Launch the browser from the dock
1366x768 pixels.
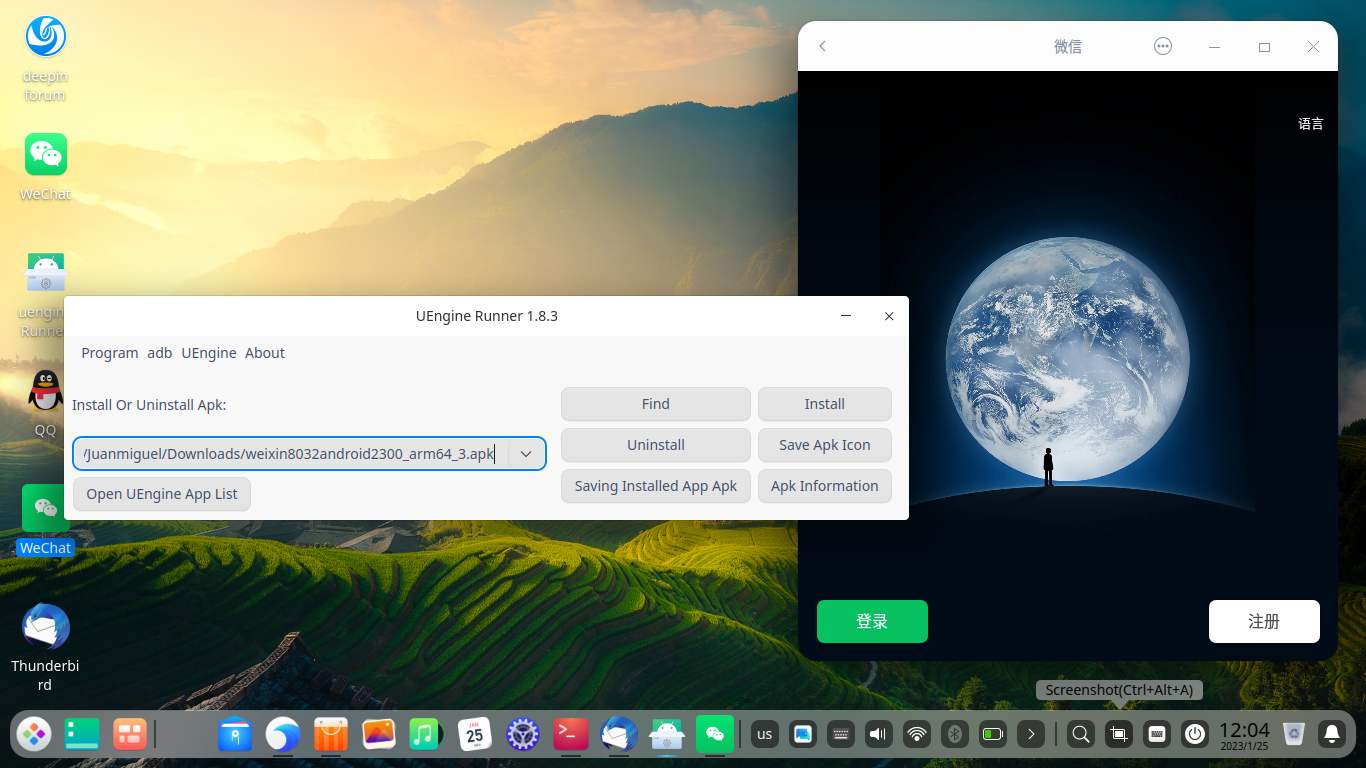[x=283, y=735]
